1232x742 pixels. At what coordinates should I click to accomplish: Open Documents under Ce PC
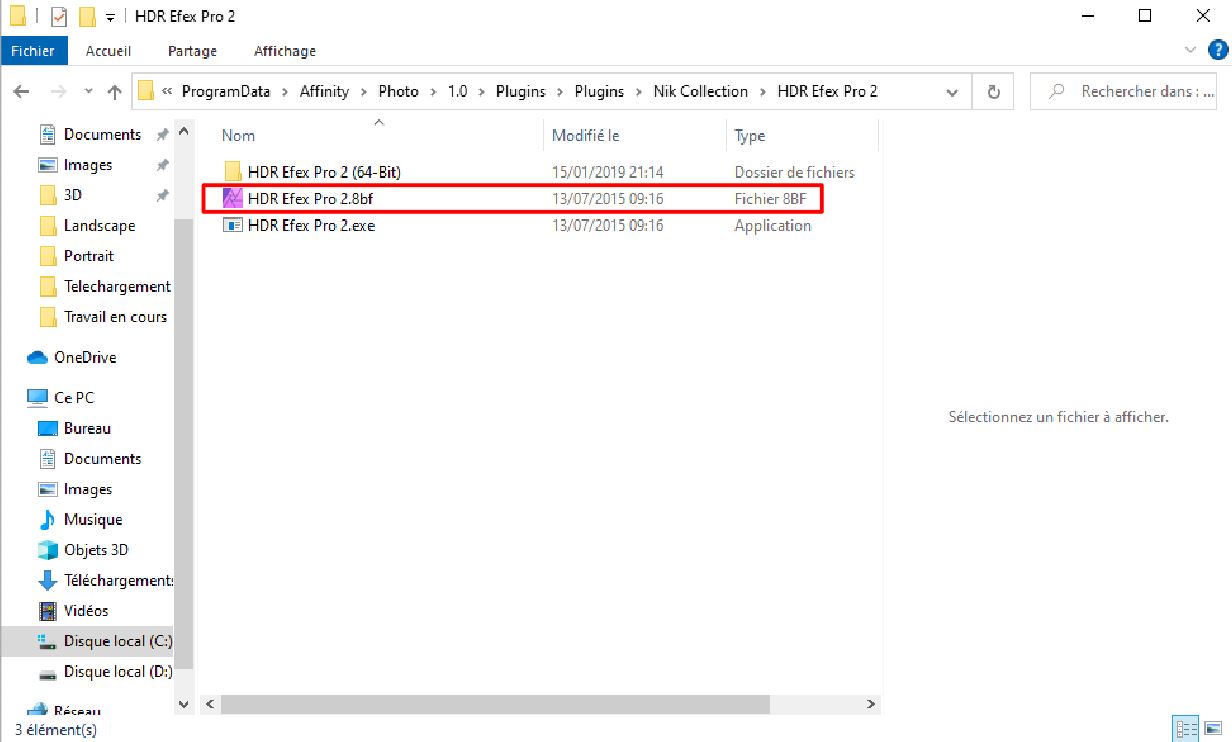tap(102, 458)
